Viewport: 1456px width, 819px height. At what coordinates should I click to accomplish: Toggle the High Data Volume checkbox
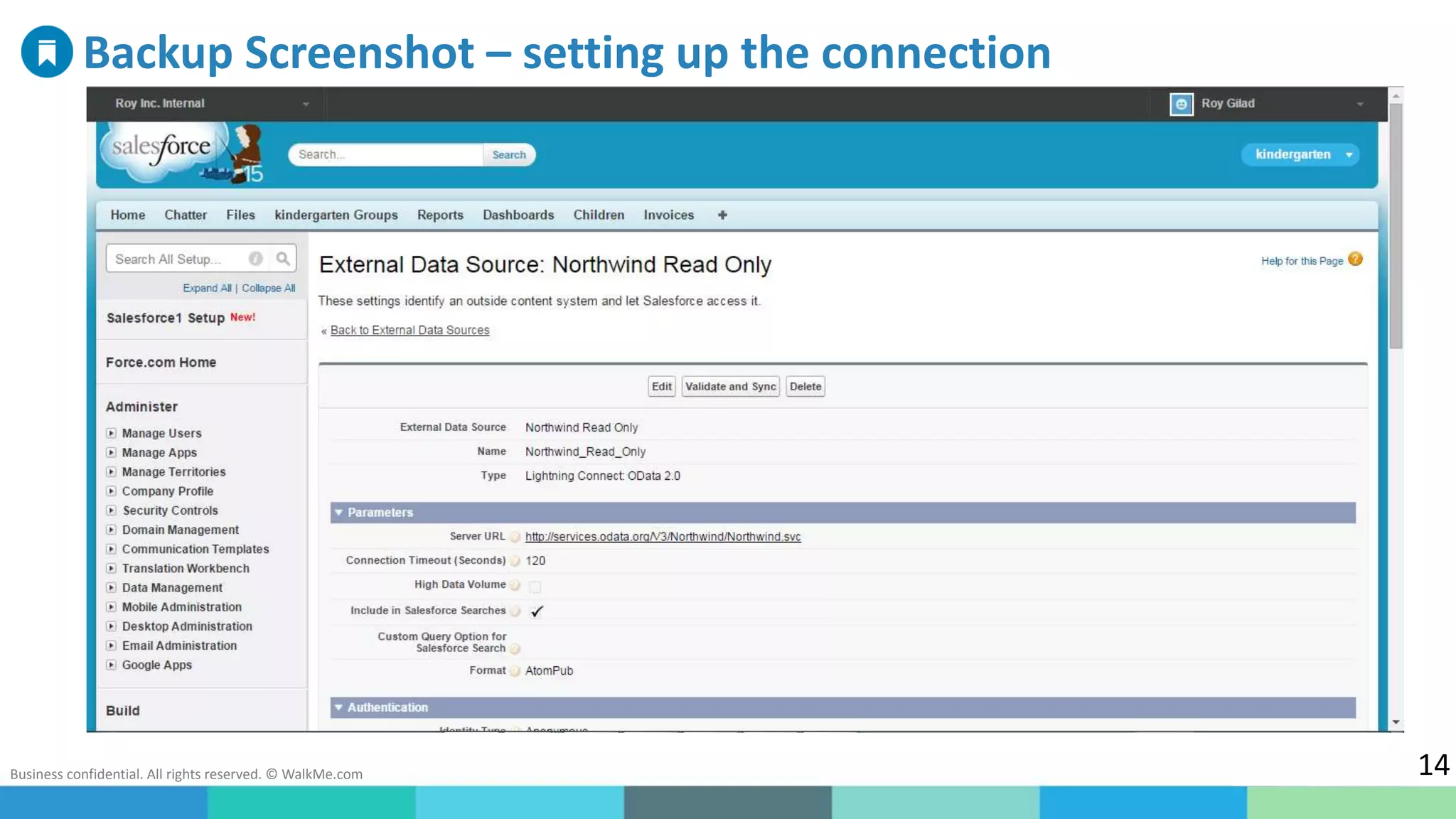click(535, 587)
